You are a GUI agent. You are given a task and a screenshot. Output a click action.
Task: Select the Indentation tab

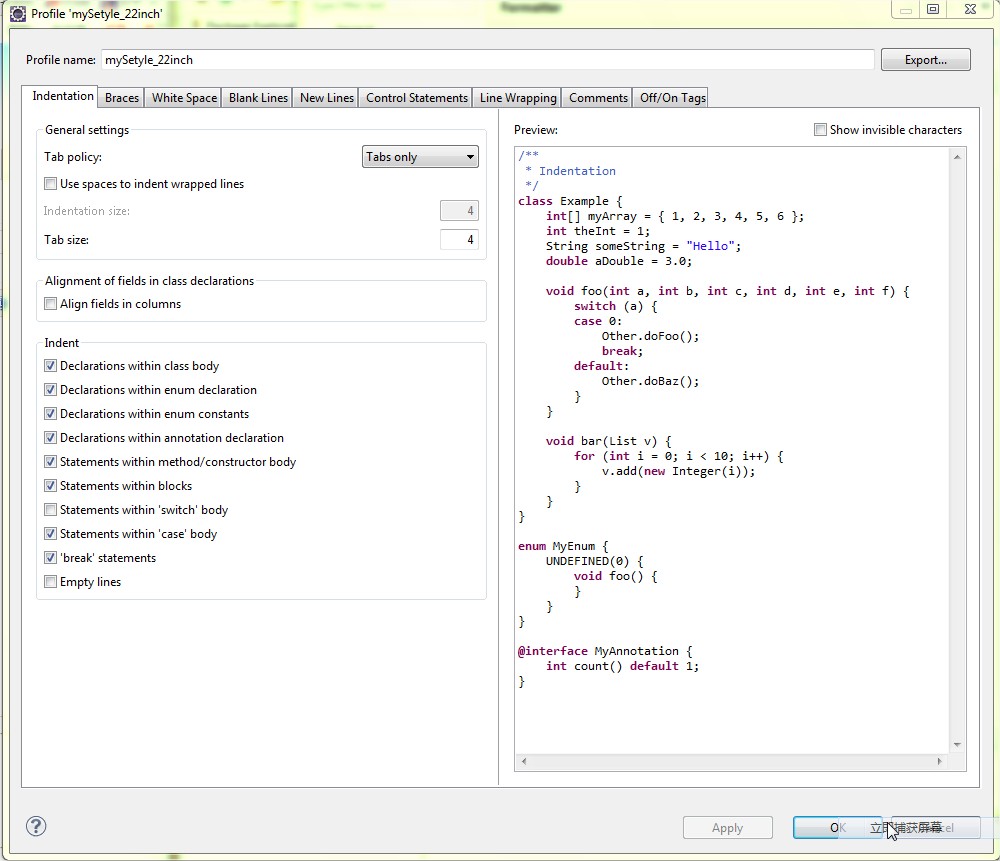tap(62, 96)
